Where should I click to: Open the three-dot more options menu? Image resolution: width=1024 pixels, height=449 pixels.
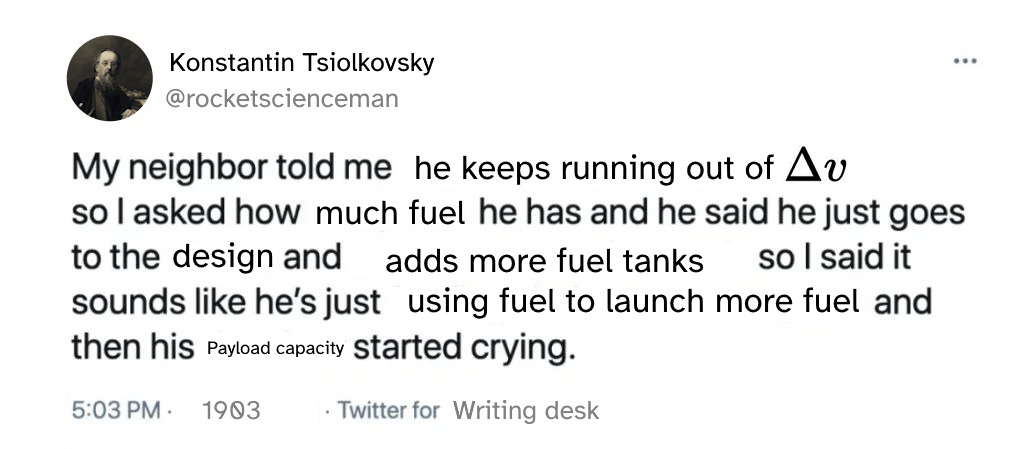tap(964, 61)
